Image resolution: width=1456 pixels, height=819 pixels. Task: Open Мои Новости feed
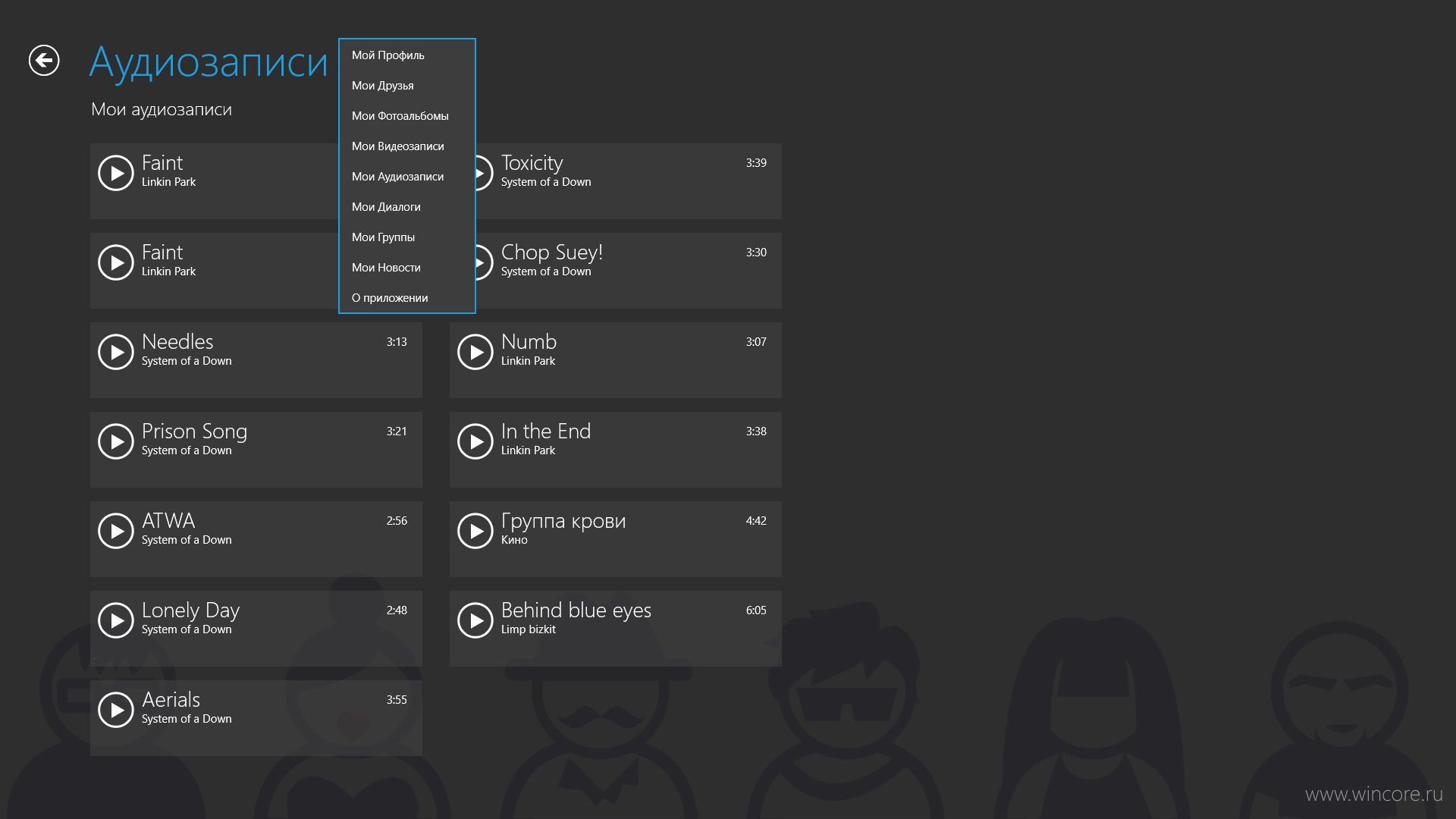point(407,268)
